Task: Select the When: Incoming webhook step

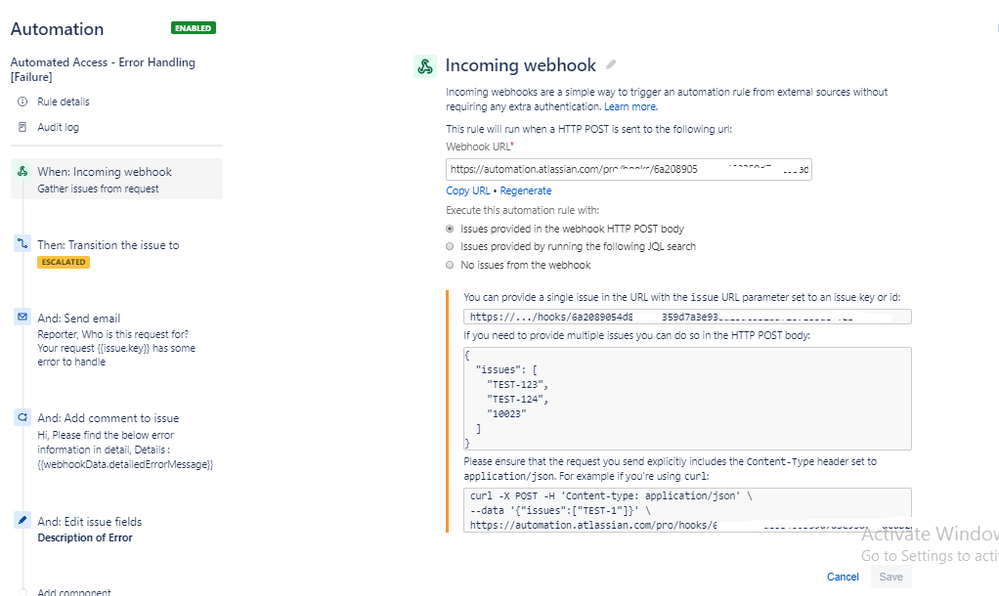Action: [x=117, y=179]
